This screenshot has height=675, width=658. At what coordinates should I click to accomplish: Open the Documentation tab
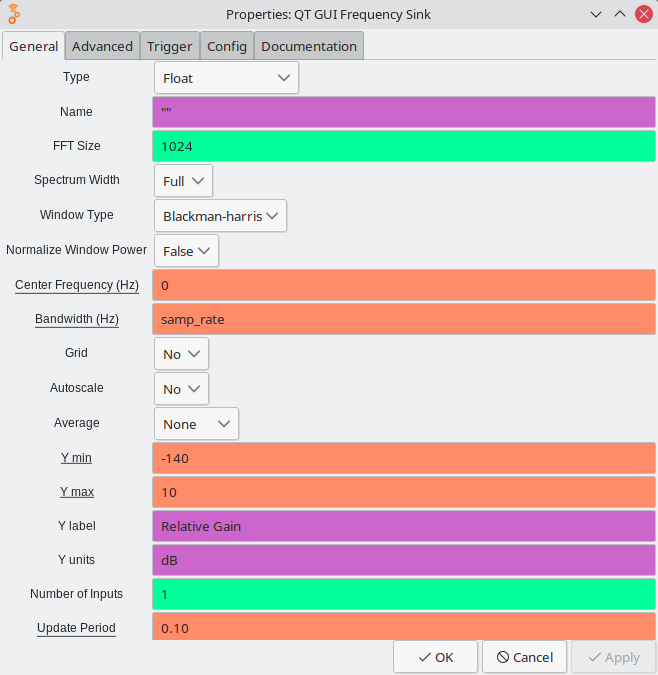tap(308, 46)
